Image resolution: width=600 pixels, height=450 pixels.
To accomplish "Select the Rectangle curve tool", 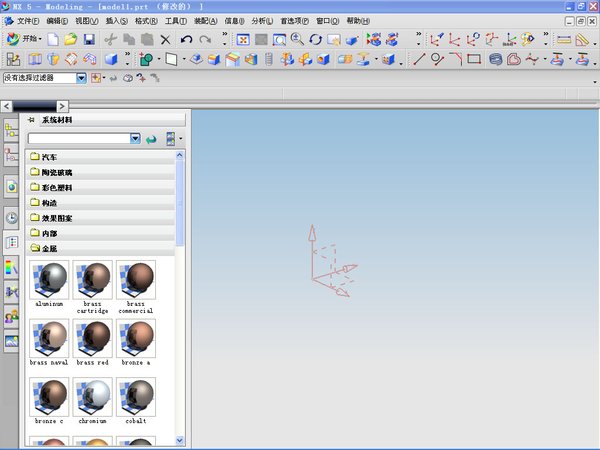I will 474,59.
